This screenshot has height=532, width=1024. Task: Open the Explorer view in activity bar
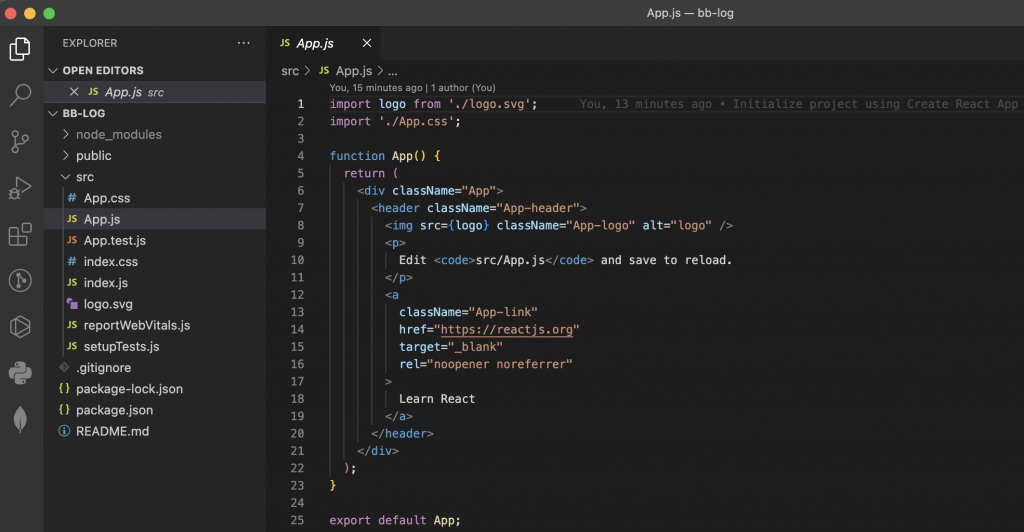[x=20, y=49]
